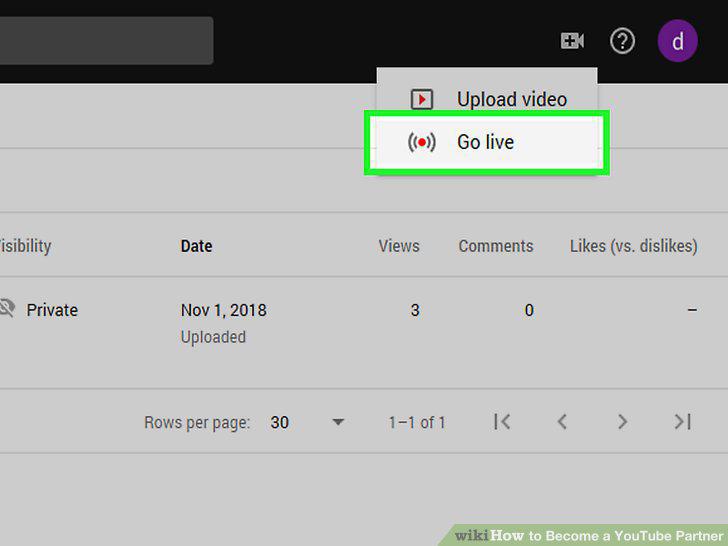Click the Uploaded status text
The width and height of the screenshot is (728, 546).
(213, 337)
